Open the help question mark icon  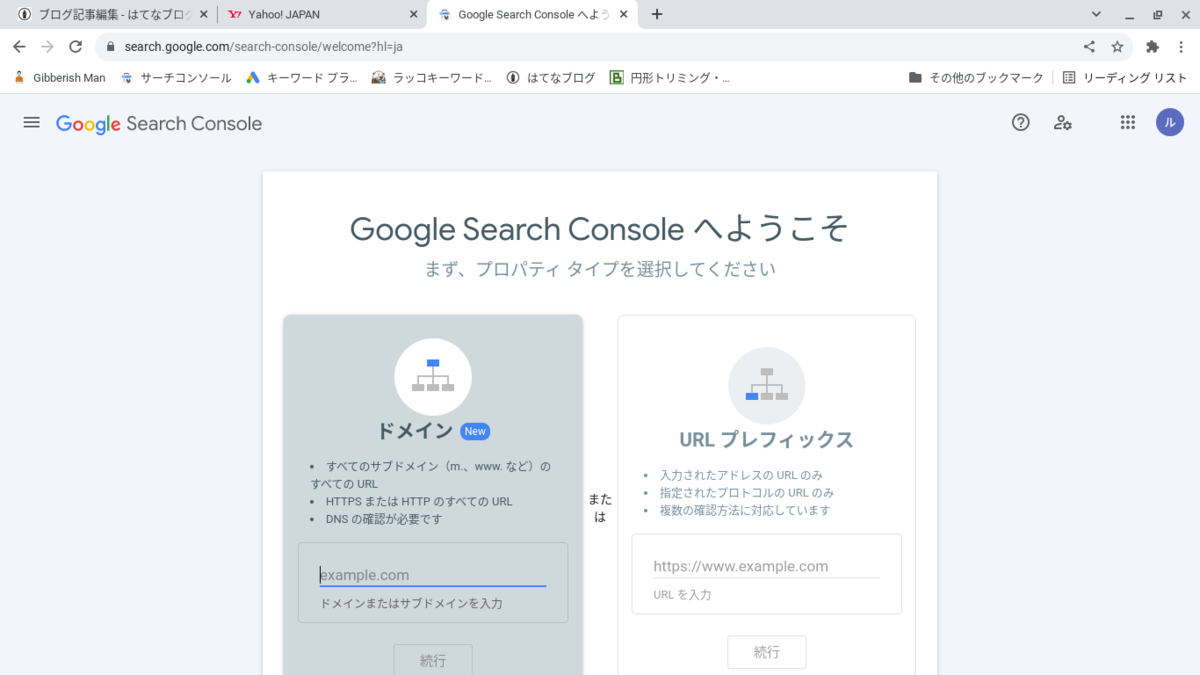pos(1020,122)
